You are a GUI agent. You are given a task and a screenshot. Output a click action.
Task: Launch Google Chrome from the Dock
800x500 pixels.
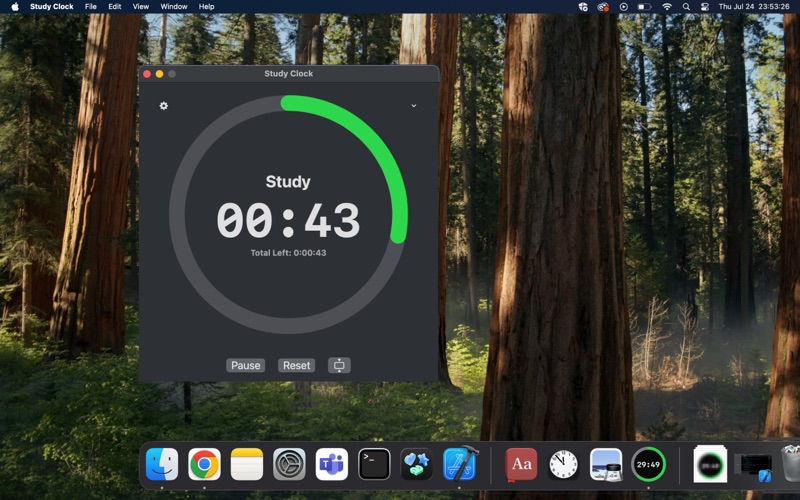point(204,464)
